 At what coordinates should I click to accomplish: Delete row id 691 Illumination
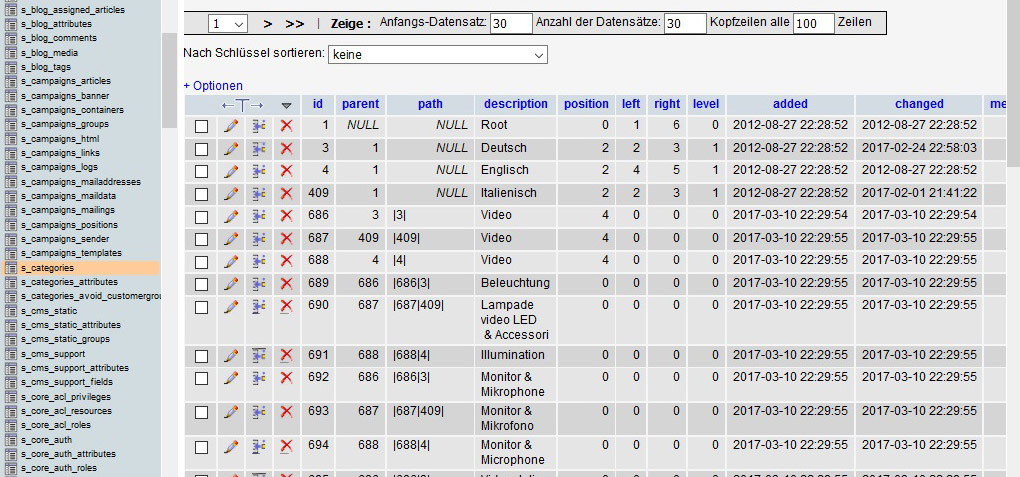pos(286,355)
